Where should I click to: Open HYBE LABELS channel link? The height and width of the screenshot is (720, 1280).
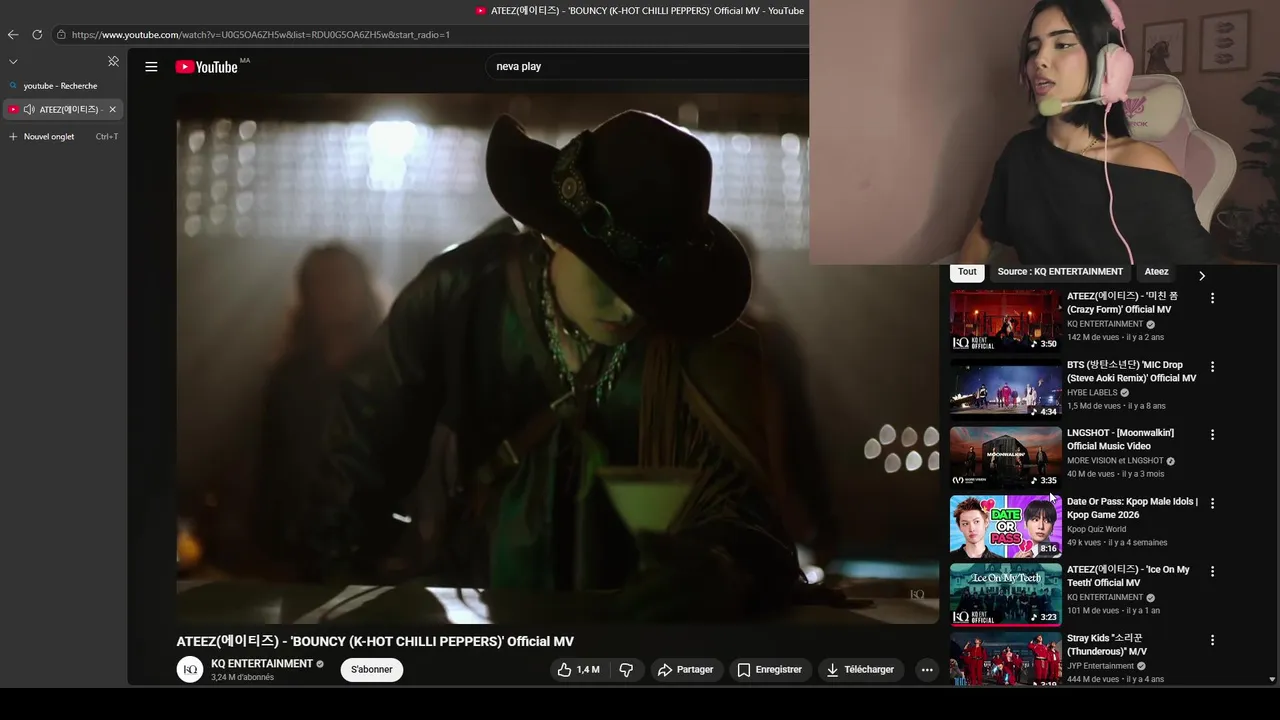point(1092,393)
